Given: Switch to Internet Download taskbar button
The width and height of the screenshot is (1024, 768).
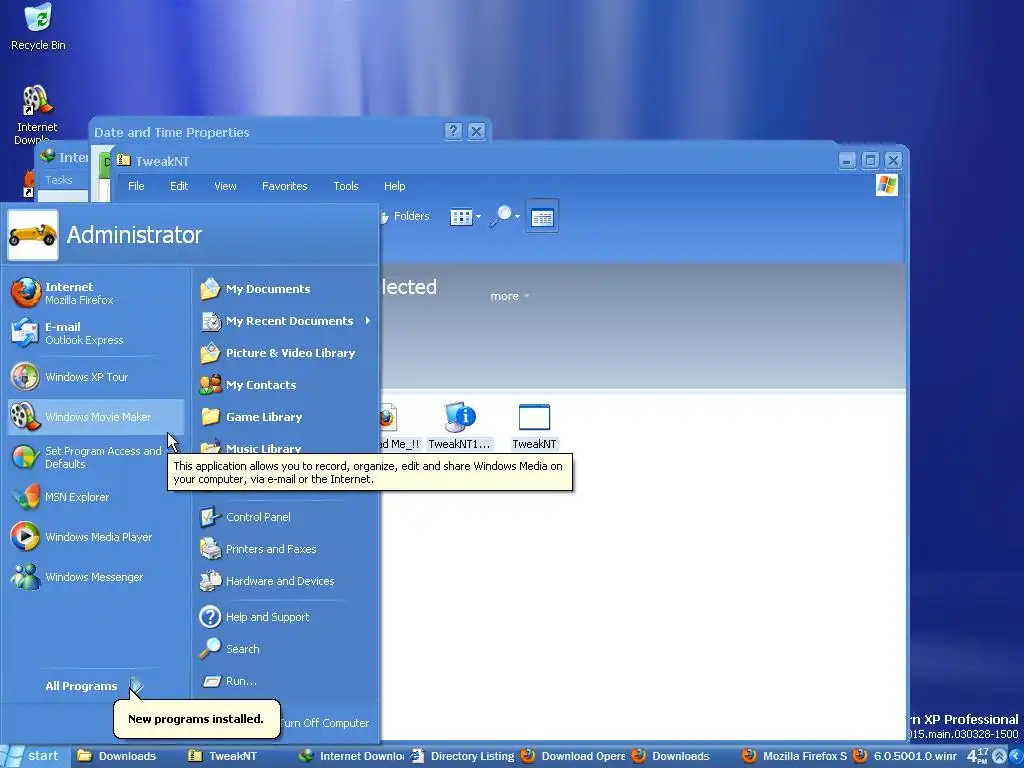Looking at the screenshot, I should pyautogui.click(x=351, y=756).
